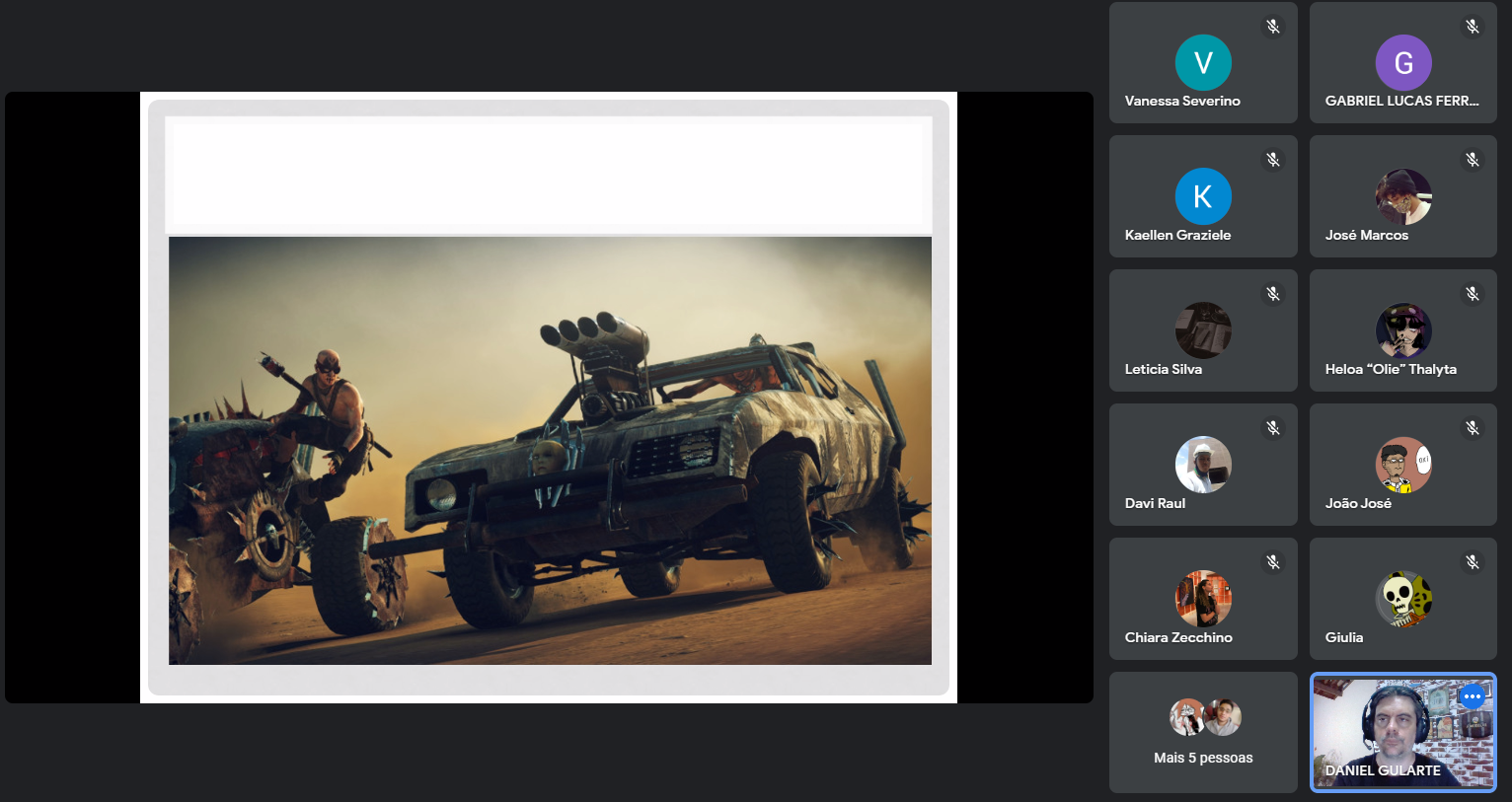Click Kaellen Graziele's blue K avatar
1512x802 pixels.
(x=1203, y=196)
